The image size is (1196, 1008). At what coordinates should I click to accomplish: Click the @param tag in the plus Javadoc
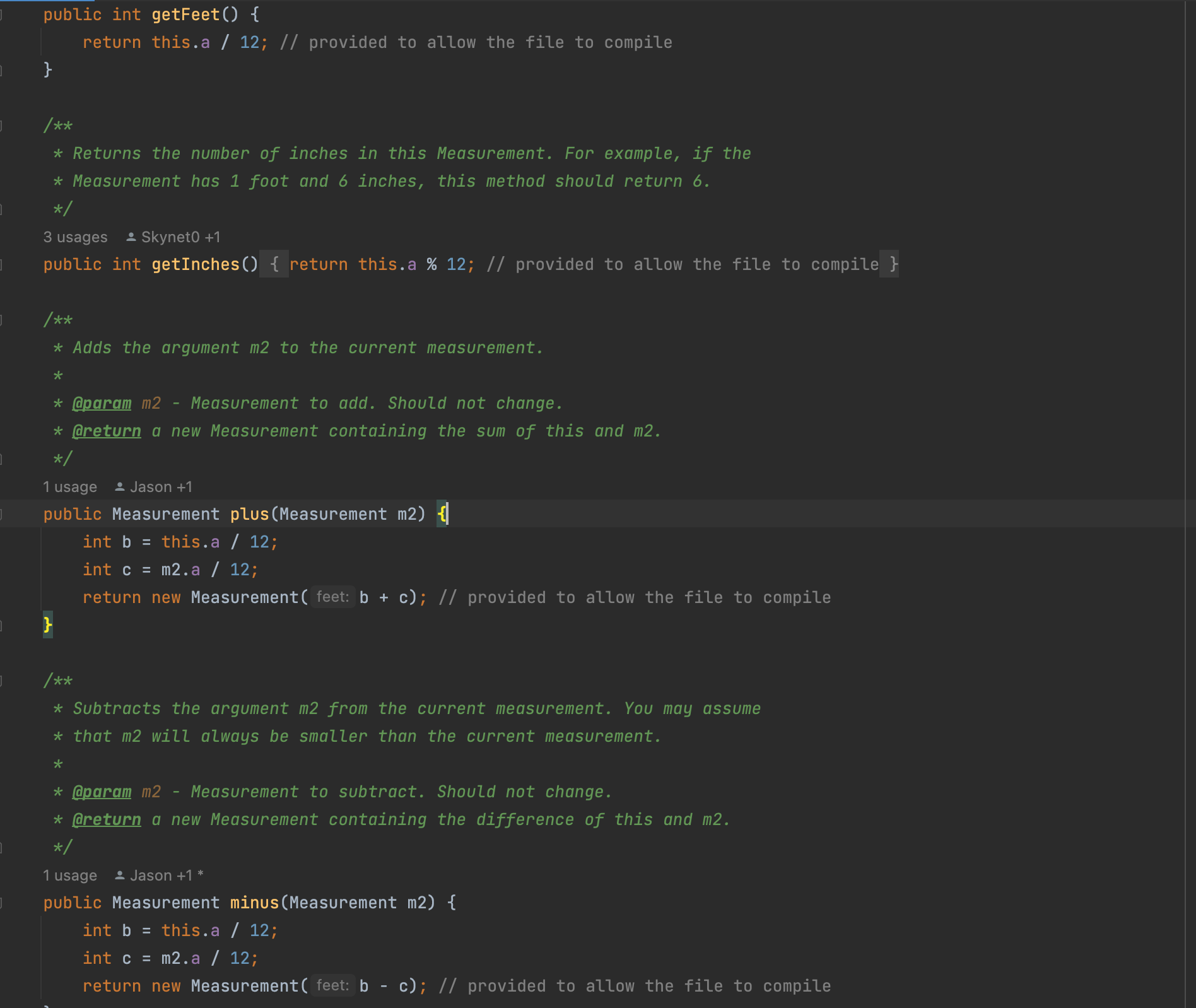102,404
